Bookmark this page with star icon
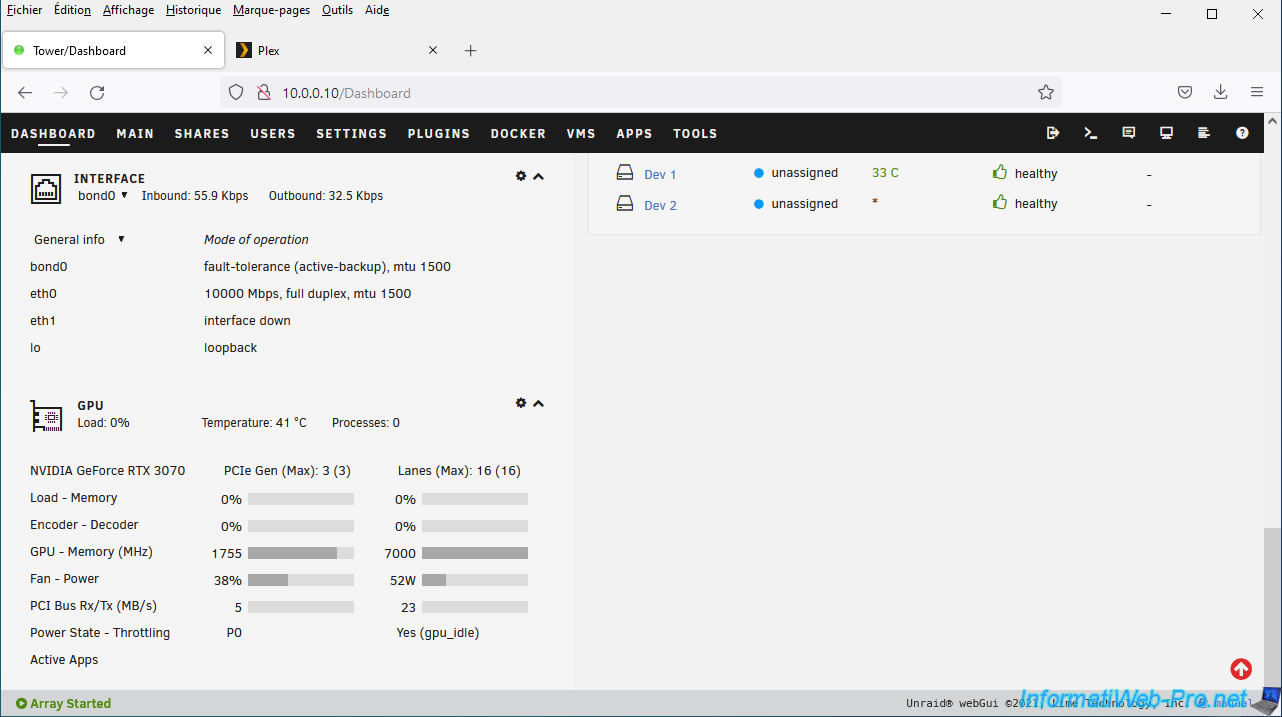The image size is (1282, 717). (1046, 93)
